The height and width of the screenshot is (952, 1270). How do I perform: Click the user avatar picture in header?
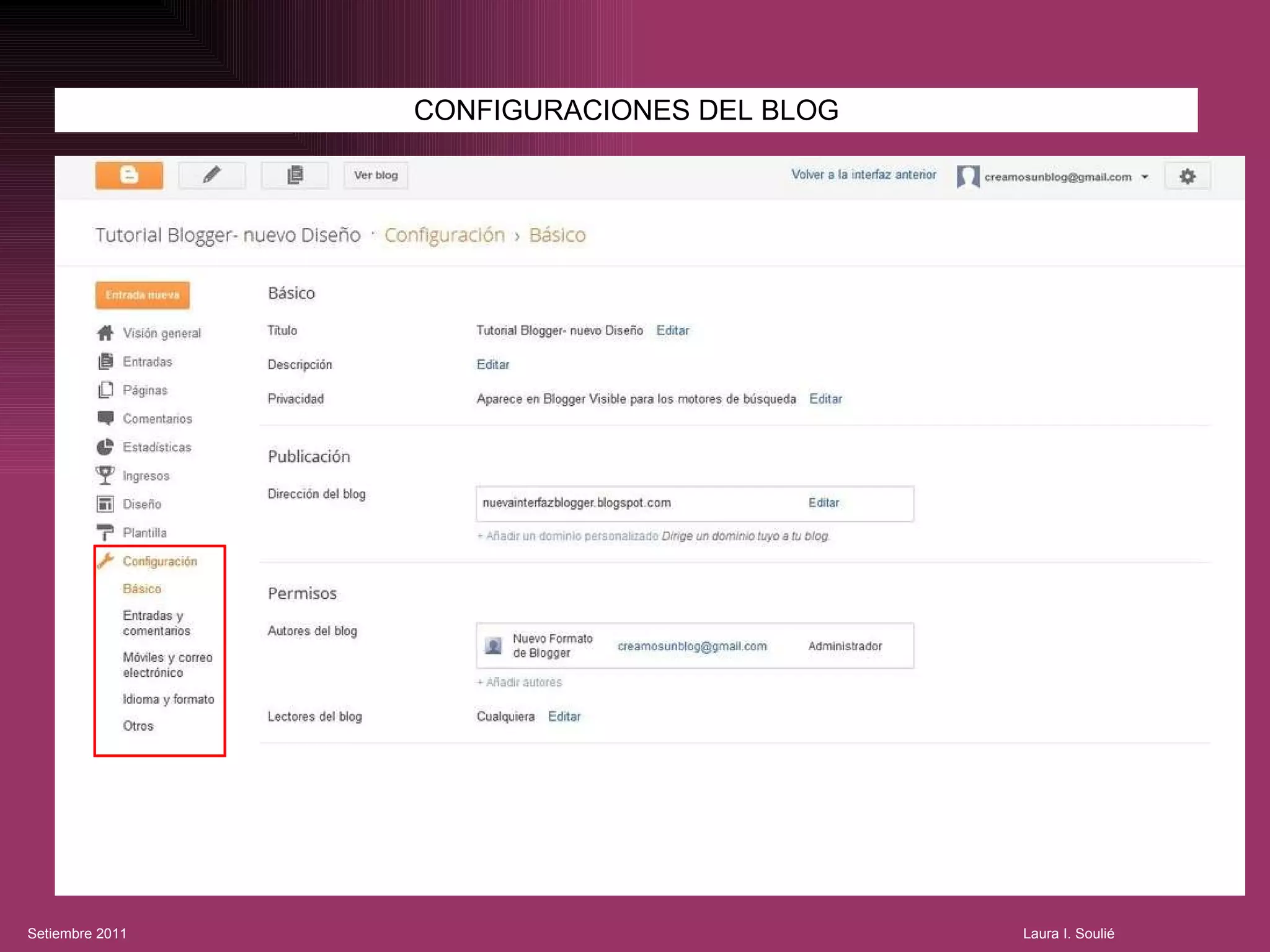click(967, 177)
